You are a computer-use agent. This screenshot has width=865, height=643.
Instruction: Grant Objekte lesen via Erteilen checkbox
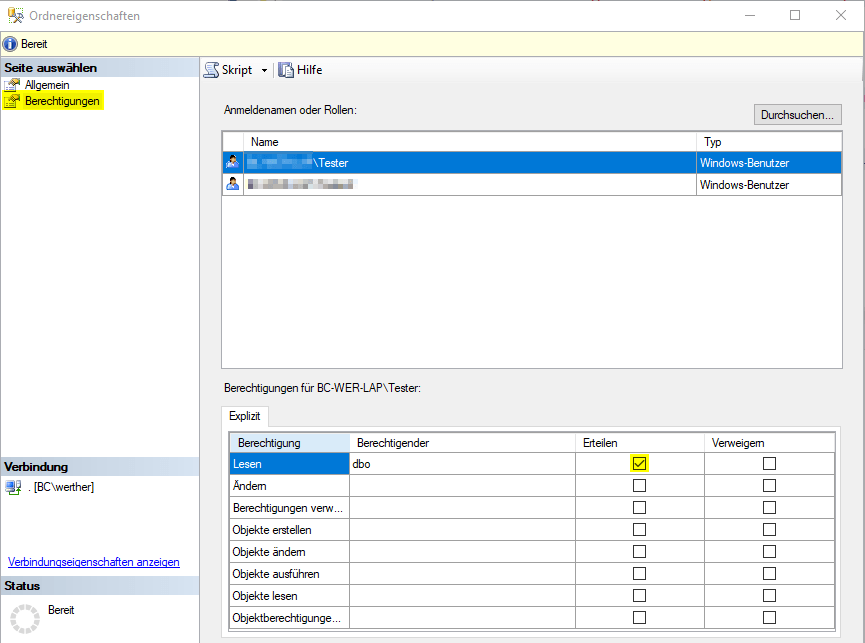(x=639, y=596)
